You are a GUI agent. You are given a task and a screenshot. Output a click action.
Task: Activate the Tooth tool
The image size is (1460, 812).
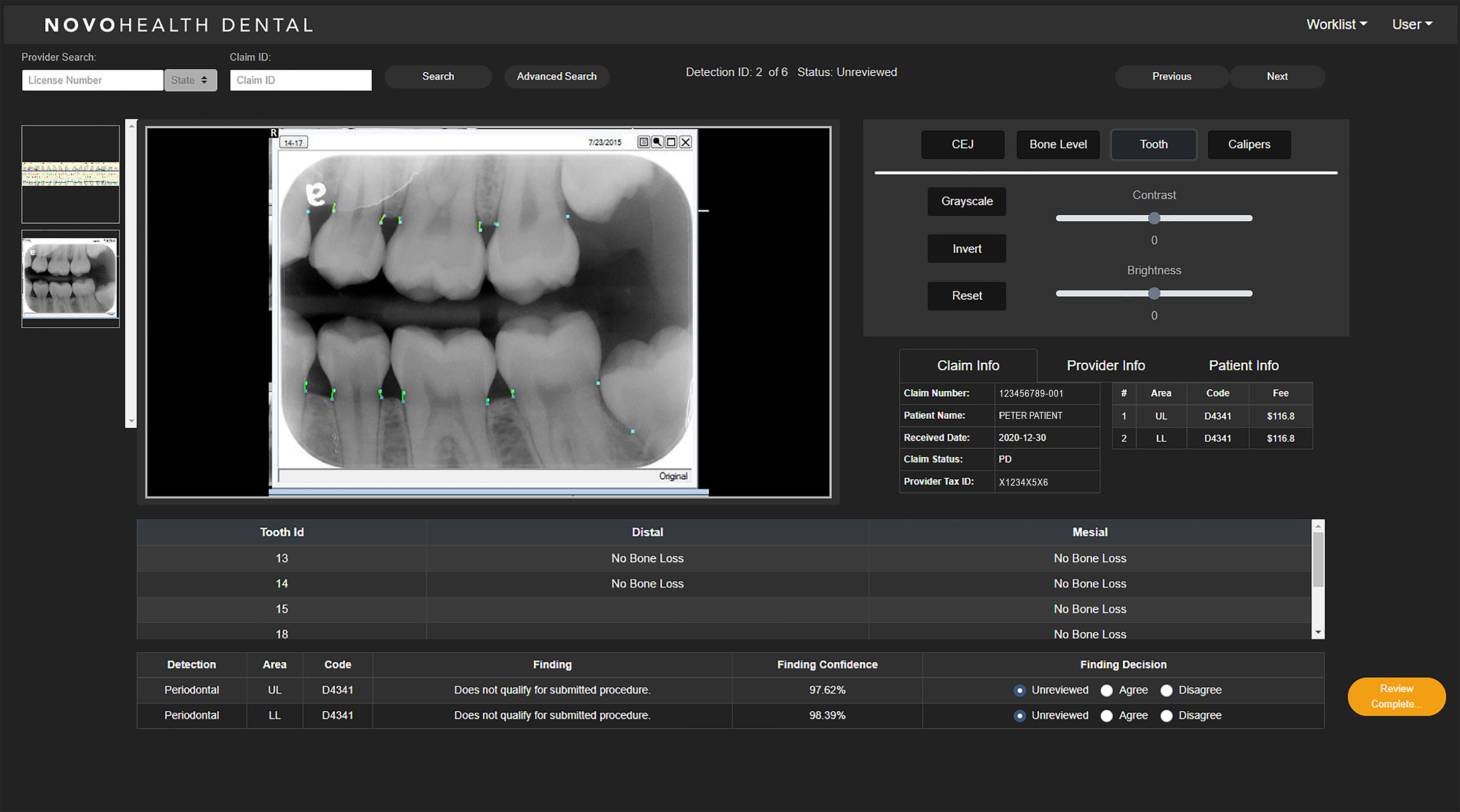click(x=1153, y=145)
